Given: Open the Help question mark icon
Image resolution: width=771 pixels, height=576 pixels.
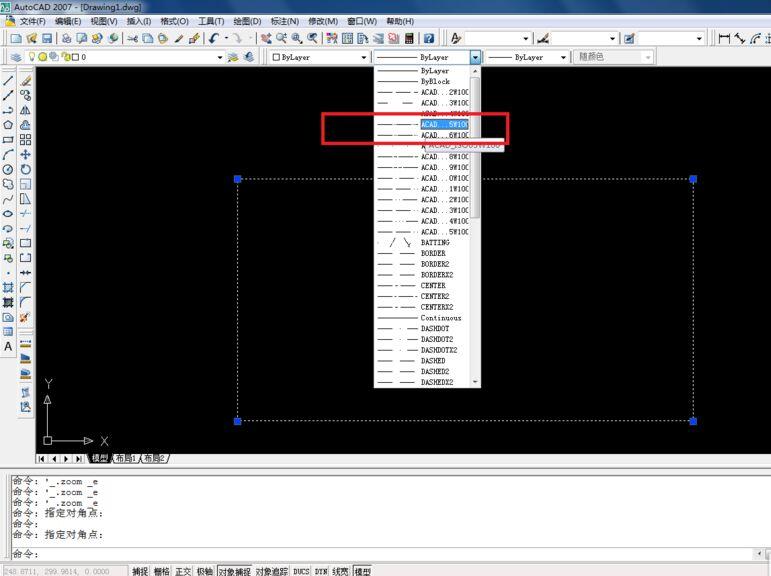Looking at the screenshot, I should [429, 38].
